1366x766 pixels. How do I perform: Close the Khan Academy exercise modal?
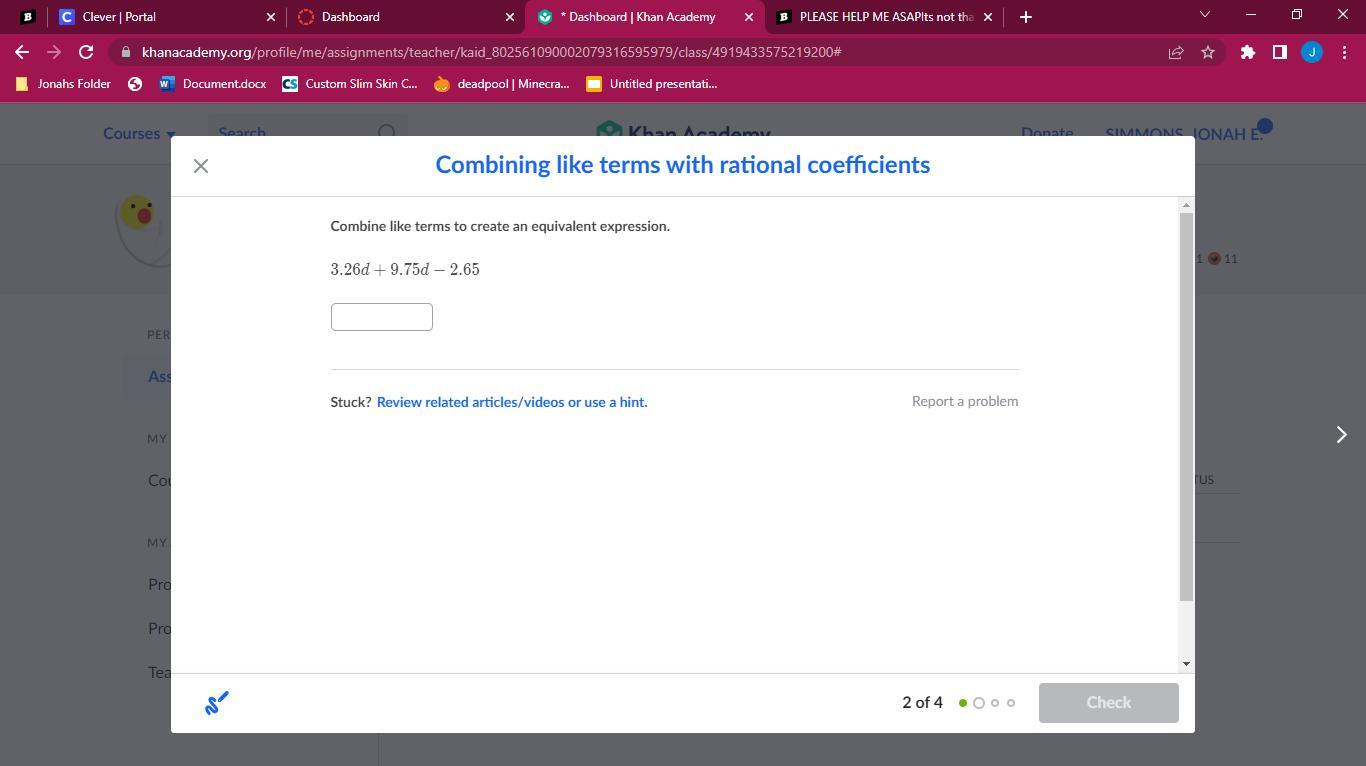pyautogui.click(x=201, y=166)
